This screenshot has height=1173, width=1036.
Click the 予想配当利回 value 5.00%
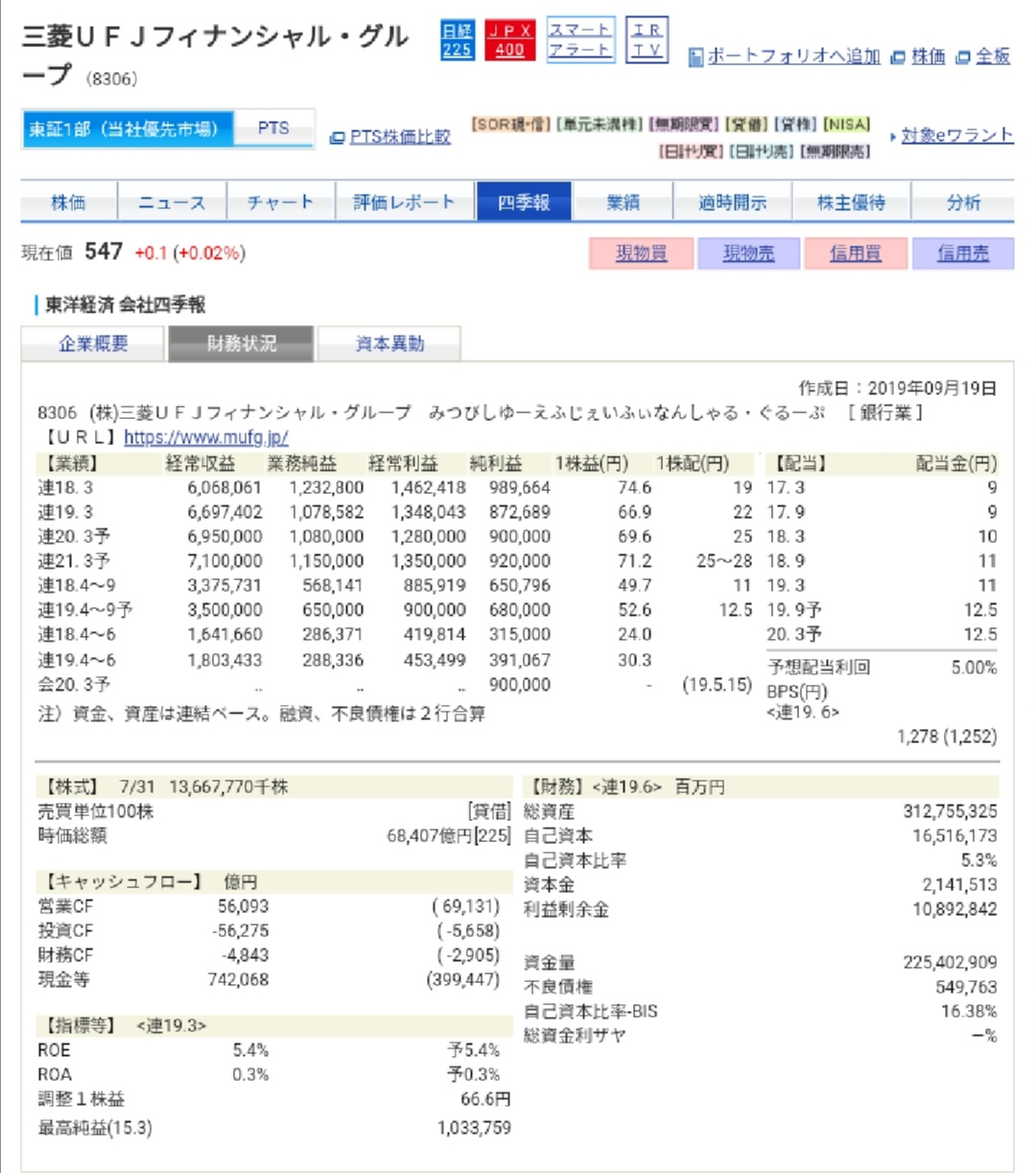tap(974, 668)
